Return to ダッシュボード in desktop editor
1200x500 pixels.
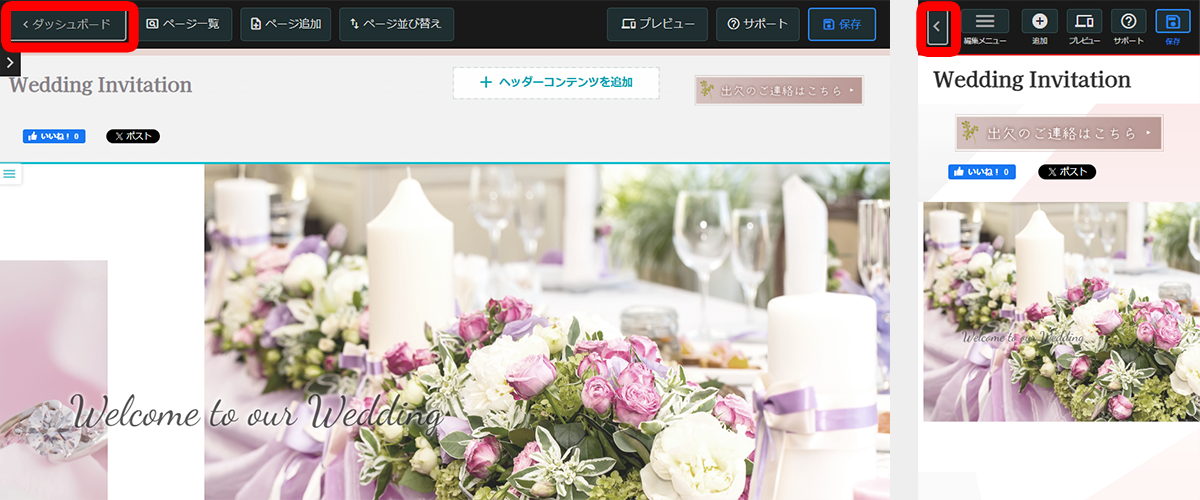(68, 24)
